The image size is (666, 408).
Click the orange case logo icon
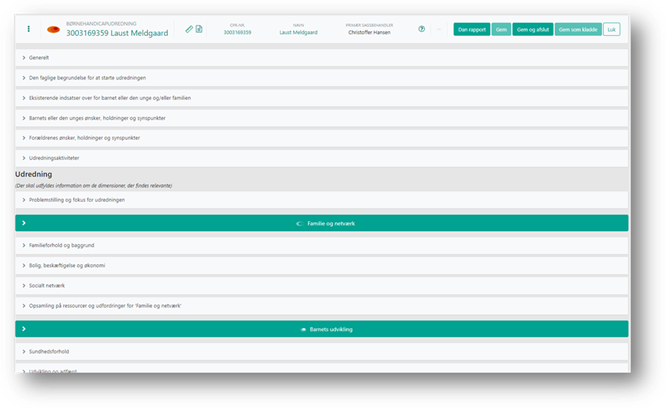(x=54, y=29)
